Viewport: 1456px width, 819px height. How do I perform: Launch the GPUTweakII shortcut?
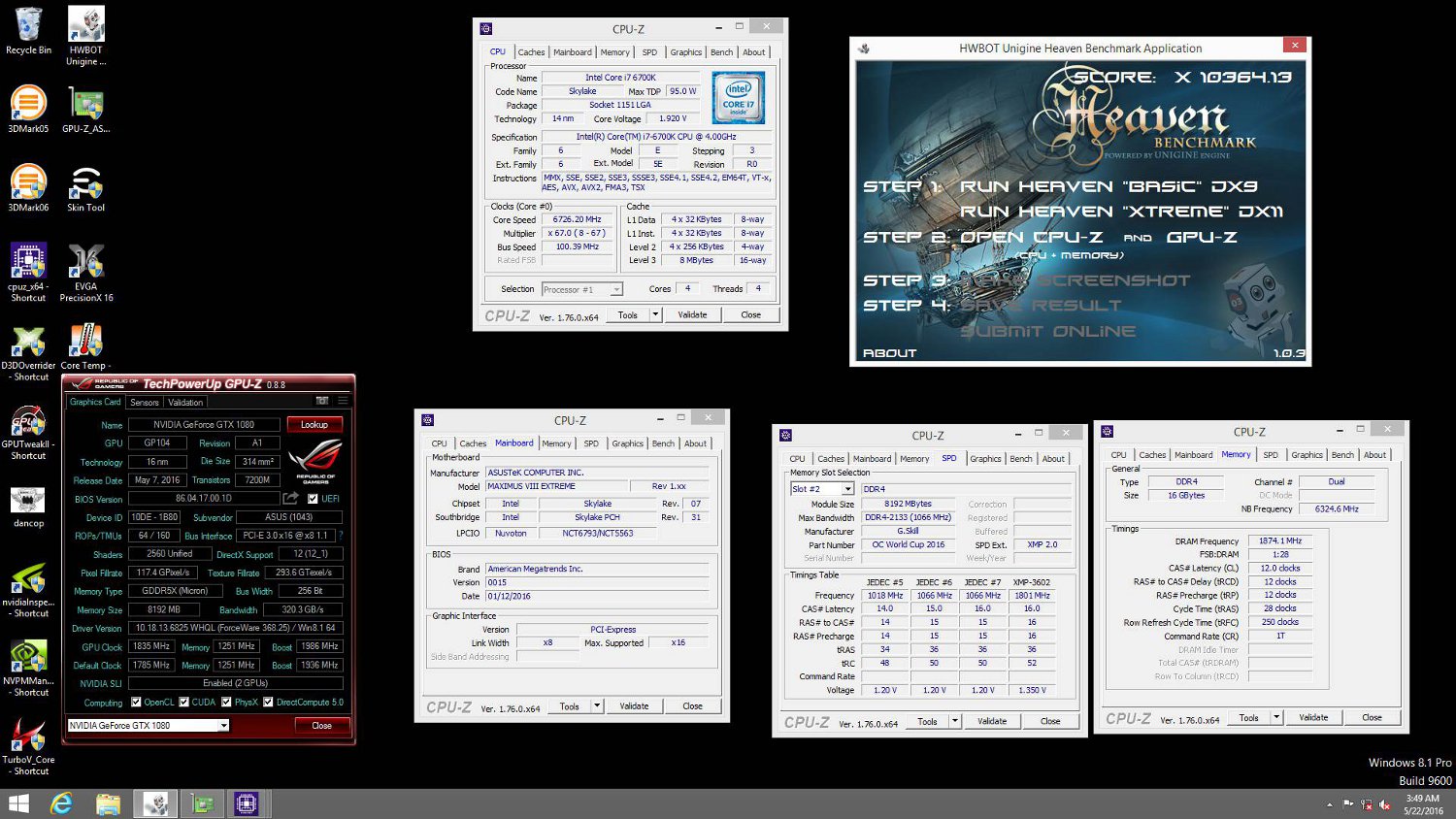click(x=28, y=432)
